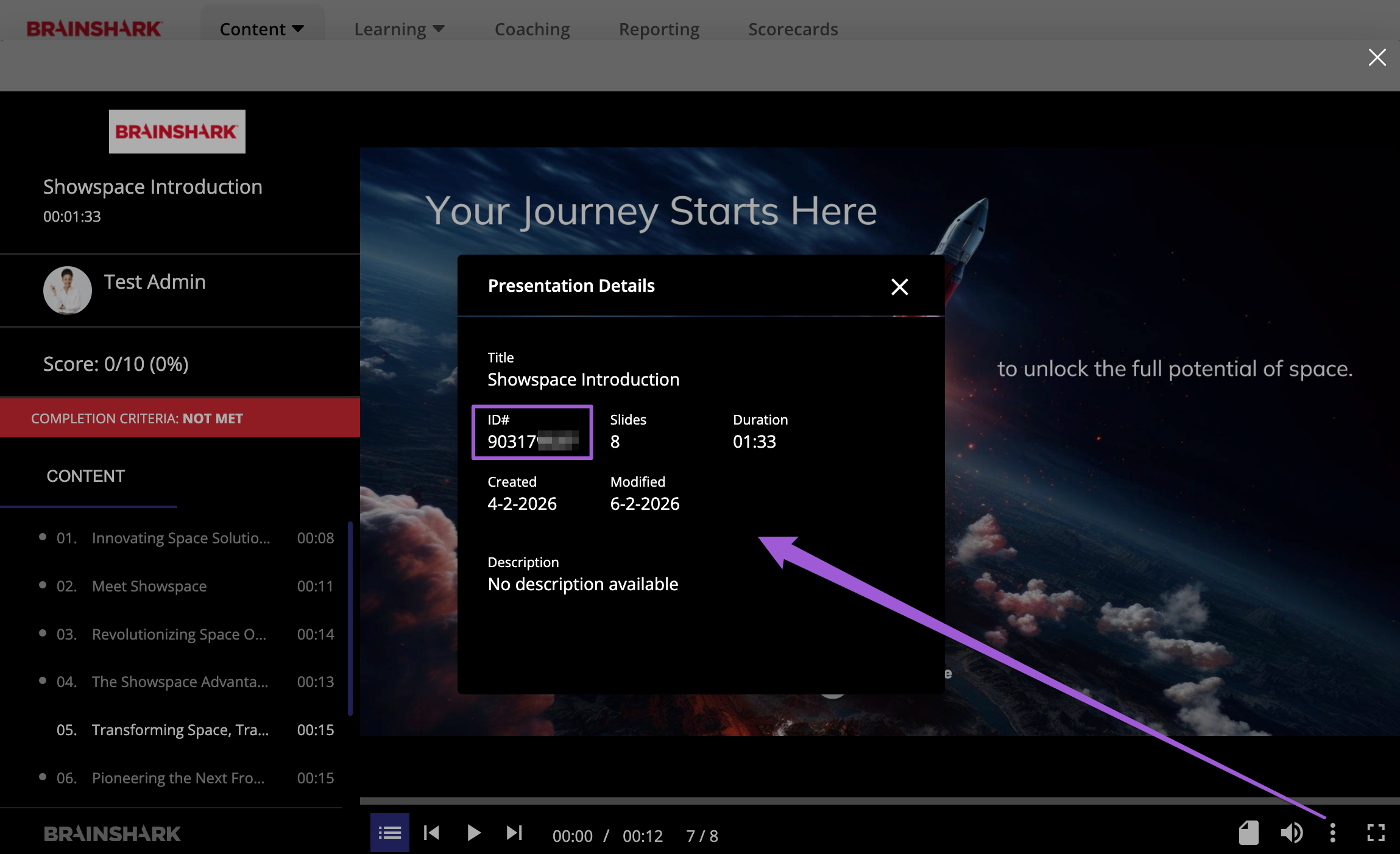Click the total slide time 00:12
Image resolution: width=1400 pixels, height=854 pixels.
643,836
